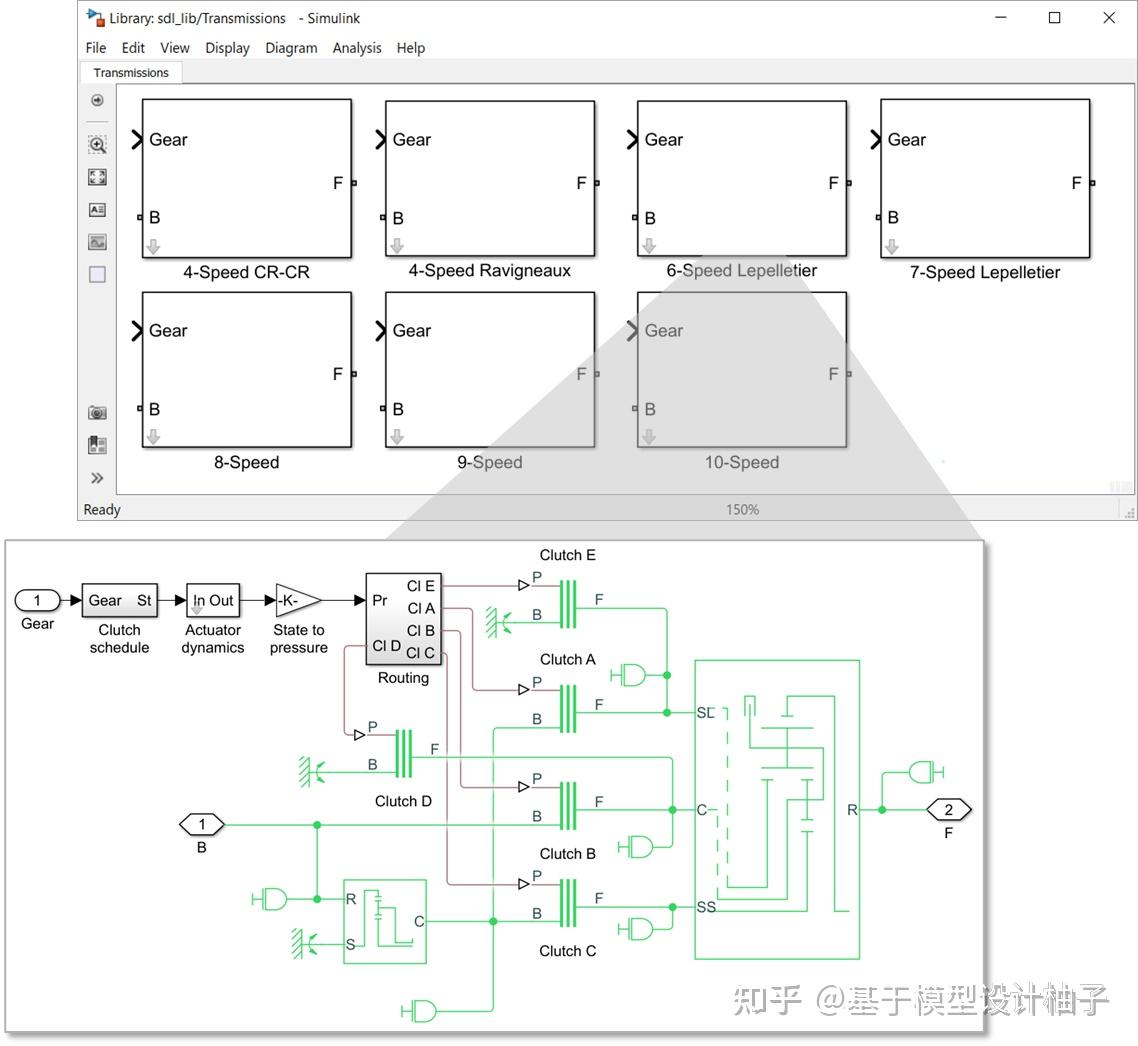
Task: Click the Fit-to-view icon in the sidebar
Action: point(96,177)
